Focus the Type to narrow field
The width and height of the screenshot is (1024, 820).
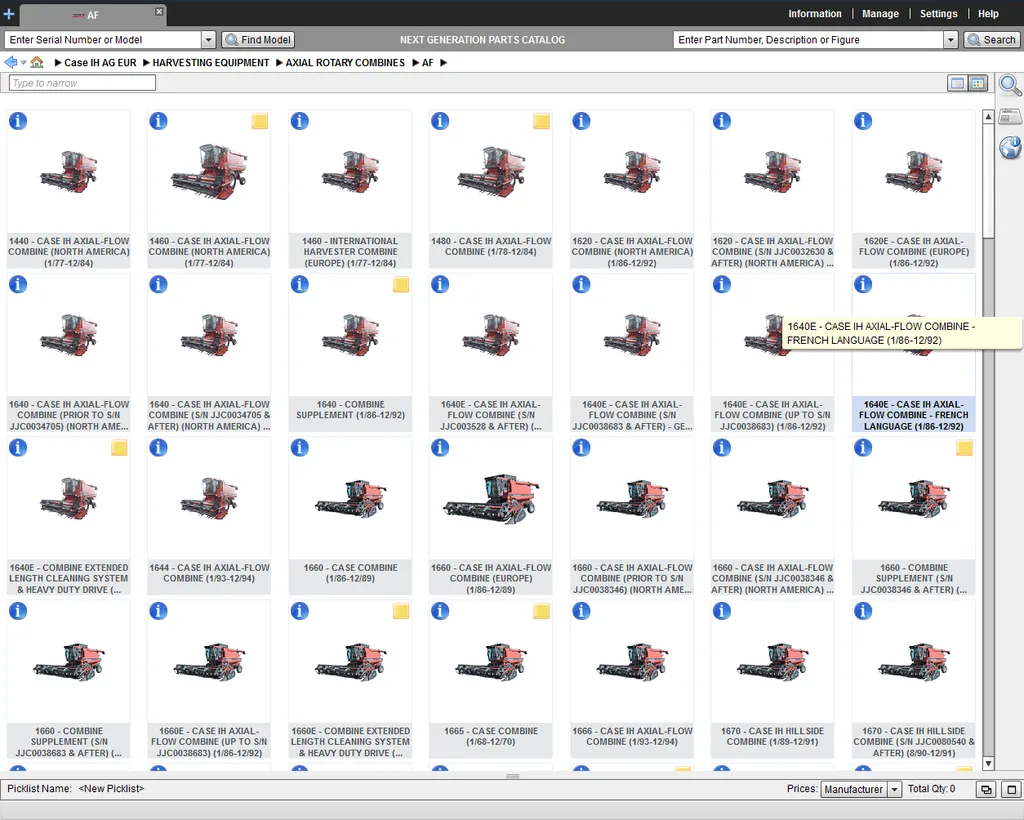point(82,83)
